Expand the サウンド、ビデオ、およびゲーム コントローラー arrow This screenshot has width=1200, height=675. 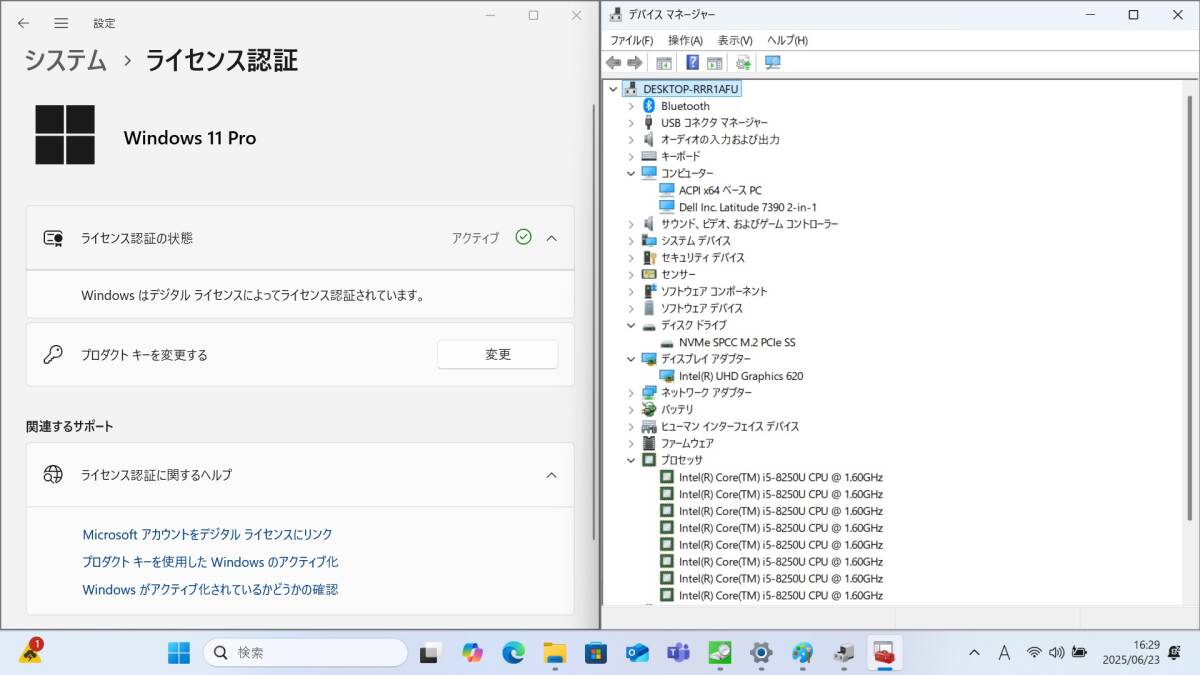pos(631,224)
